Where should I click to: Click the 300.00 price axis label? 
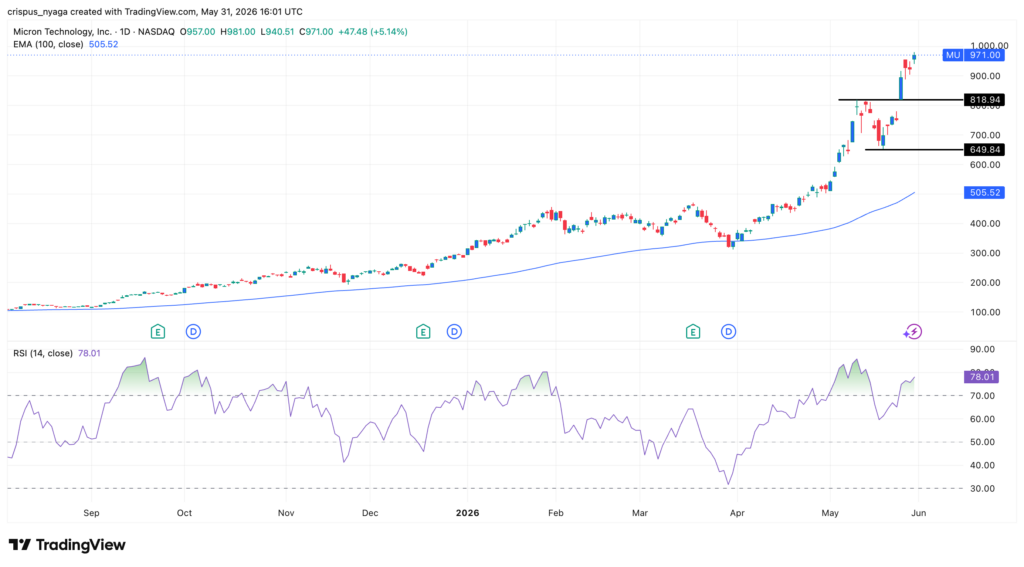coord(985,253)
